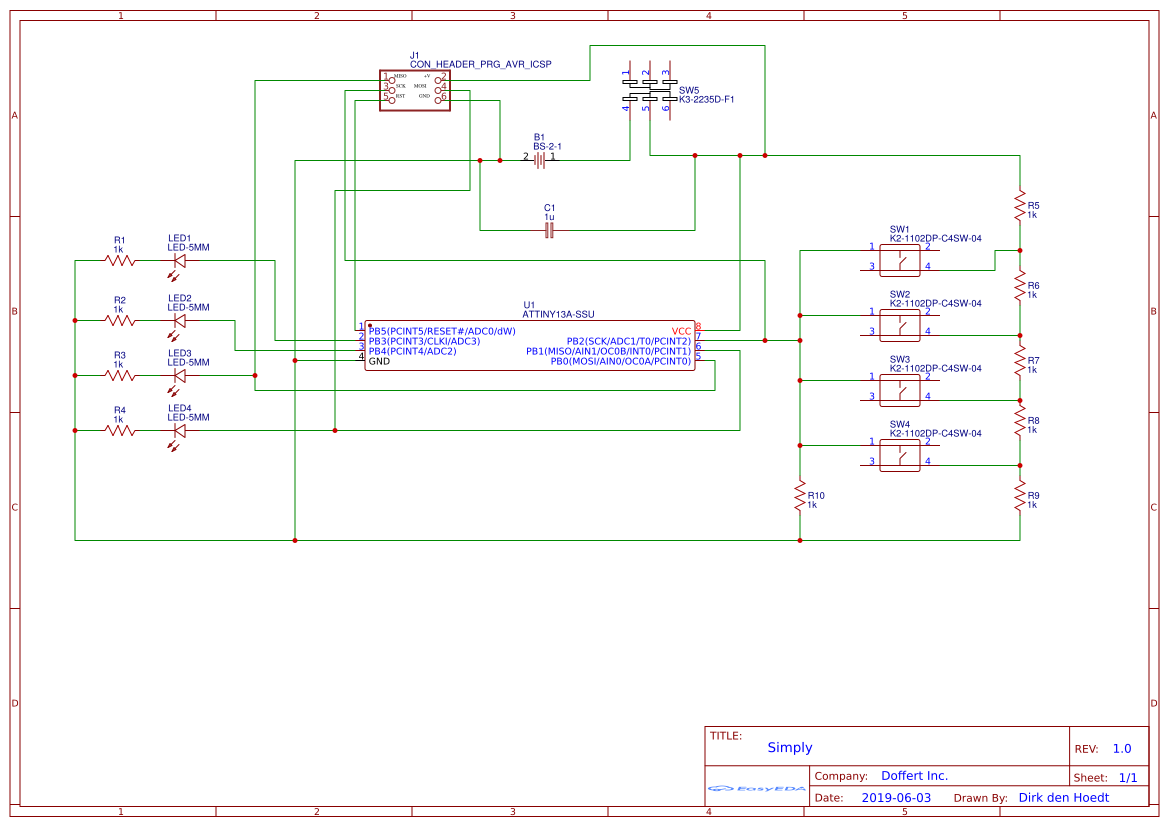Click the CON_HEADER_PRG_AVR_ICSP label

(x=481, y=65)
